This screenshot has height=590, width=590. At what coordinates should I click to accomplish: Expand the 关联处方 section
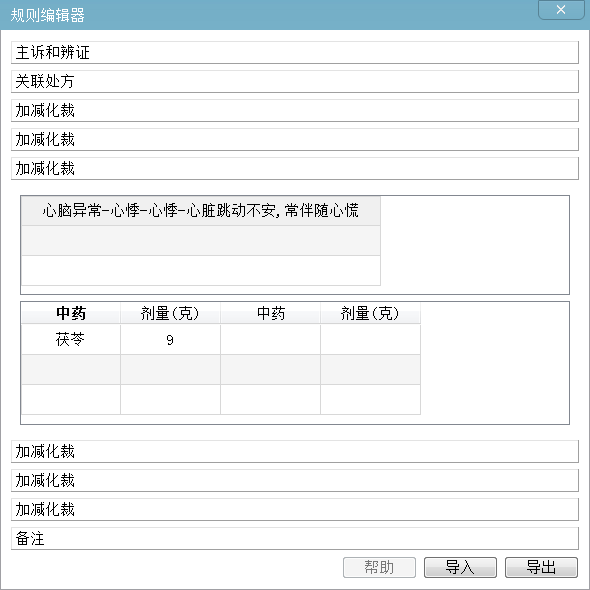click(295, 82)
